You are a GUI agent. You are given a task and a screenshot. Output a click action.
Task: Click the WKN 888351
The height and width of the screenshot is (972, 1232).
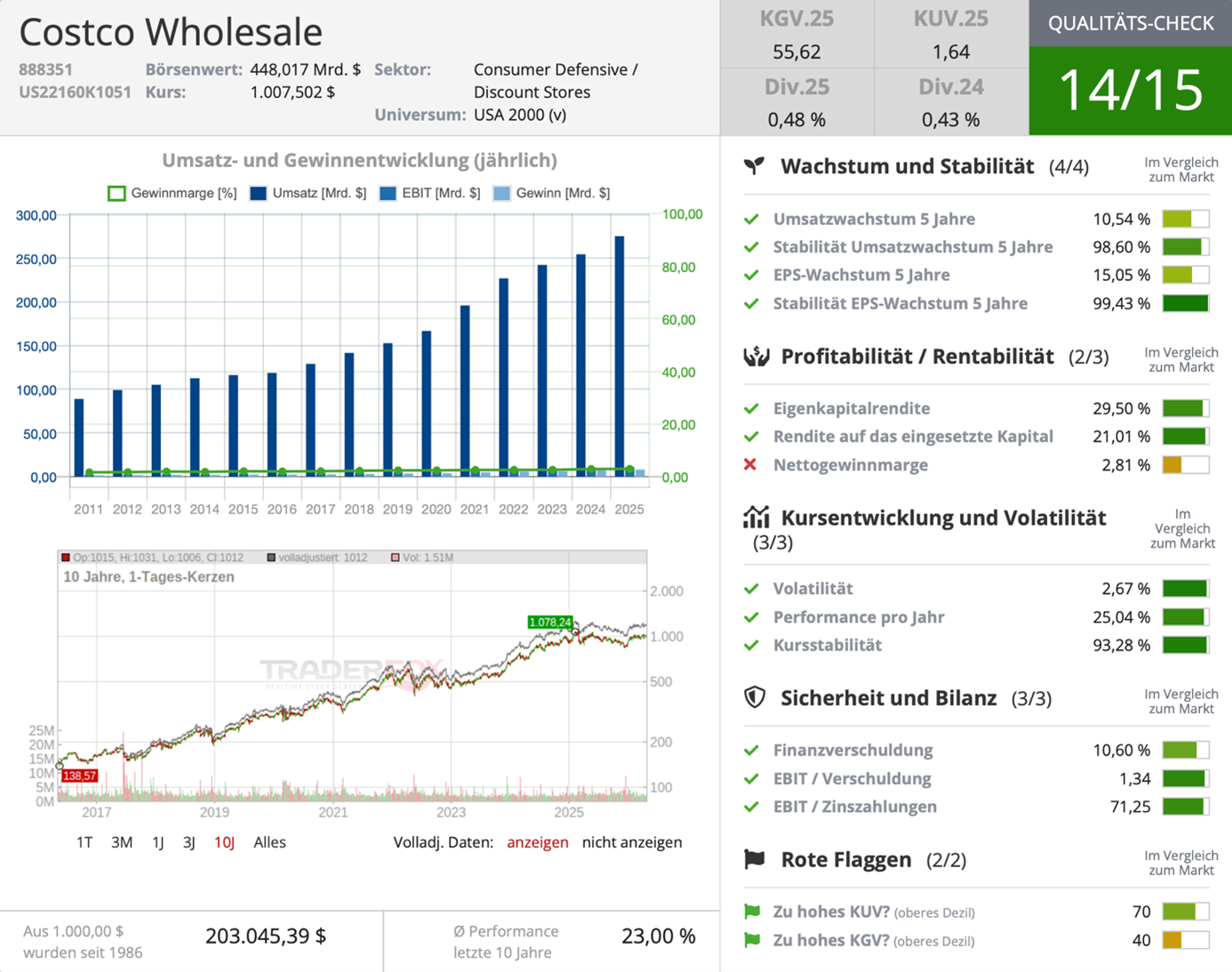tap(45, 69)
